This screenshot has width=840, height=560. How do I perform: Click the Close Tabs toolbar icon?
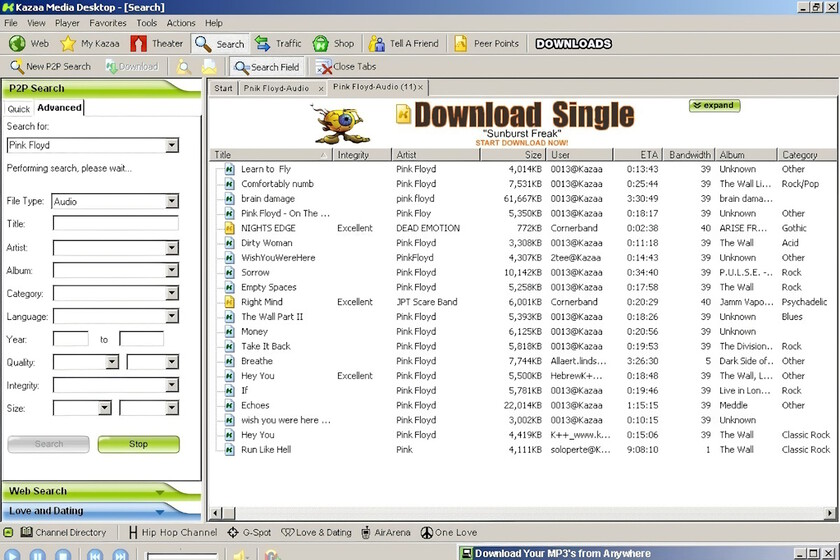[324, 67]
